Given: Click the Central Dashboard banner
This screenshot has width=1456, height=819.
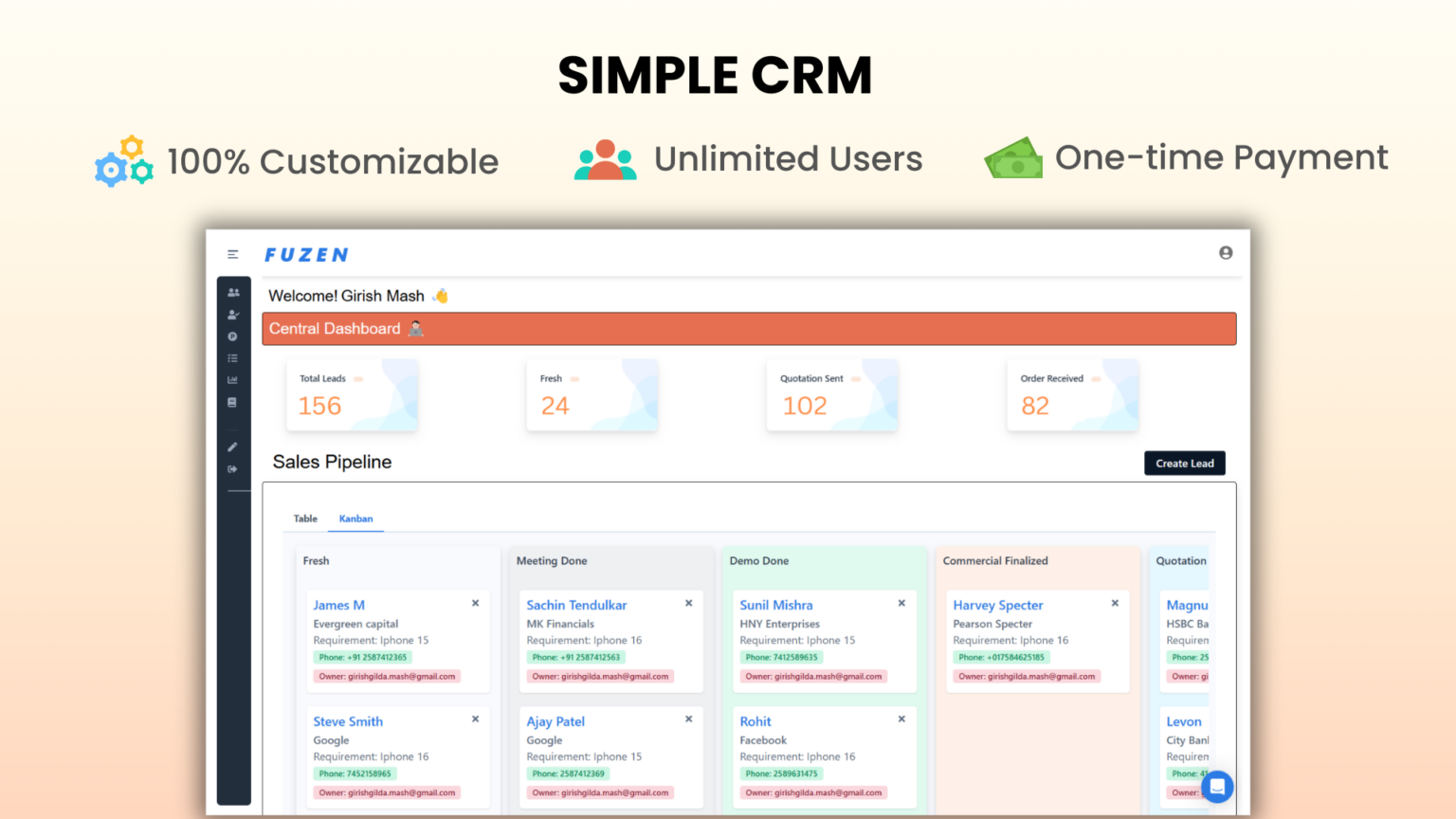Looking at the screenshot, I should [749, 329].
